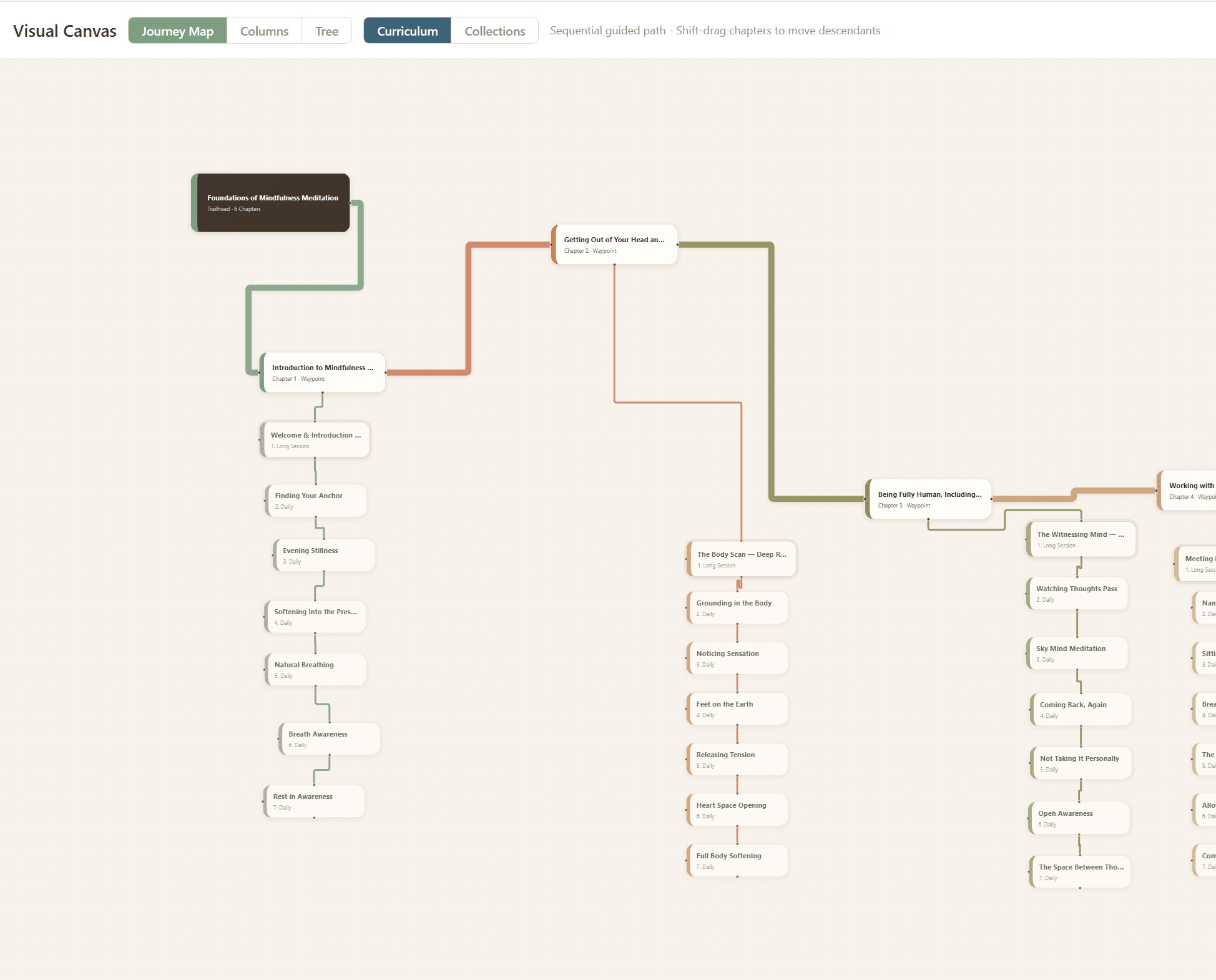Select the Working with chapter 4 node
Viewport: 1216px width, 980px height.
click(x=1187, y=491)
